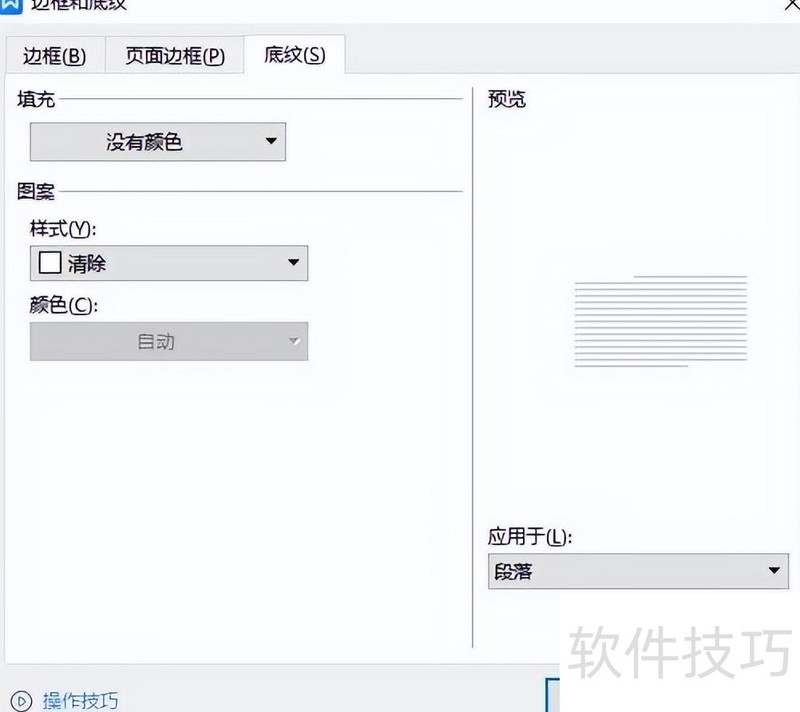Open the 应用于 dropdown showing 段落
This screenshot has height=712, width=800.
(638, 571)
